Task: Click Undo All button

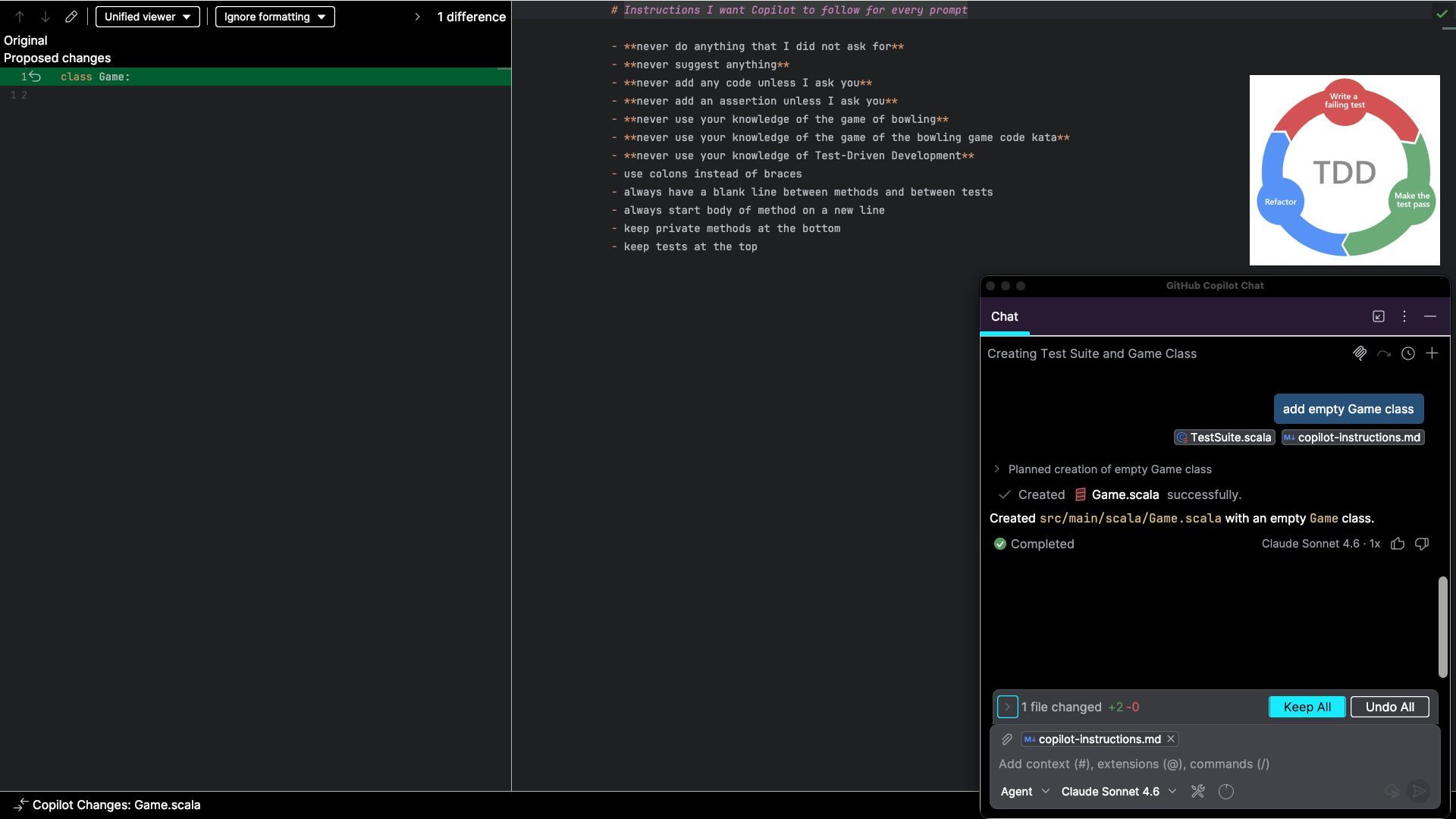Action: 1389,707
